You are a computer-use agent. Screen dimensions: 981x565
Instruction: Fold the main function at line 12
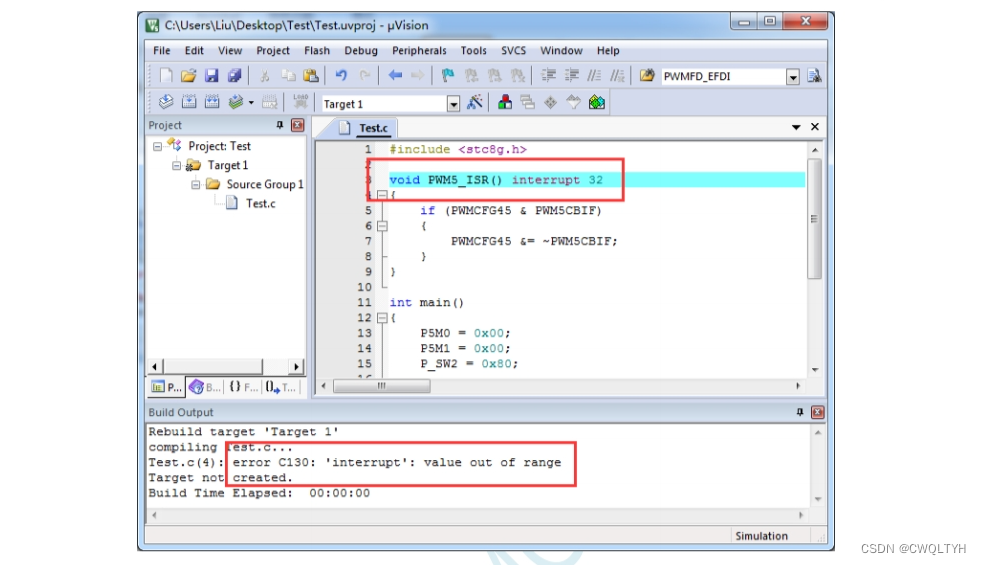coord(382,318)
